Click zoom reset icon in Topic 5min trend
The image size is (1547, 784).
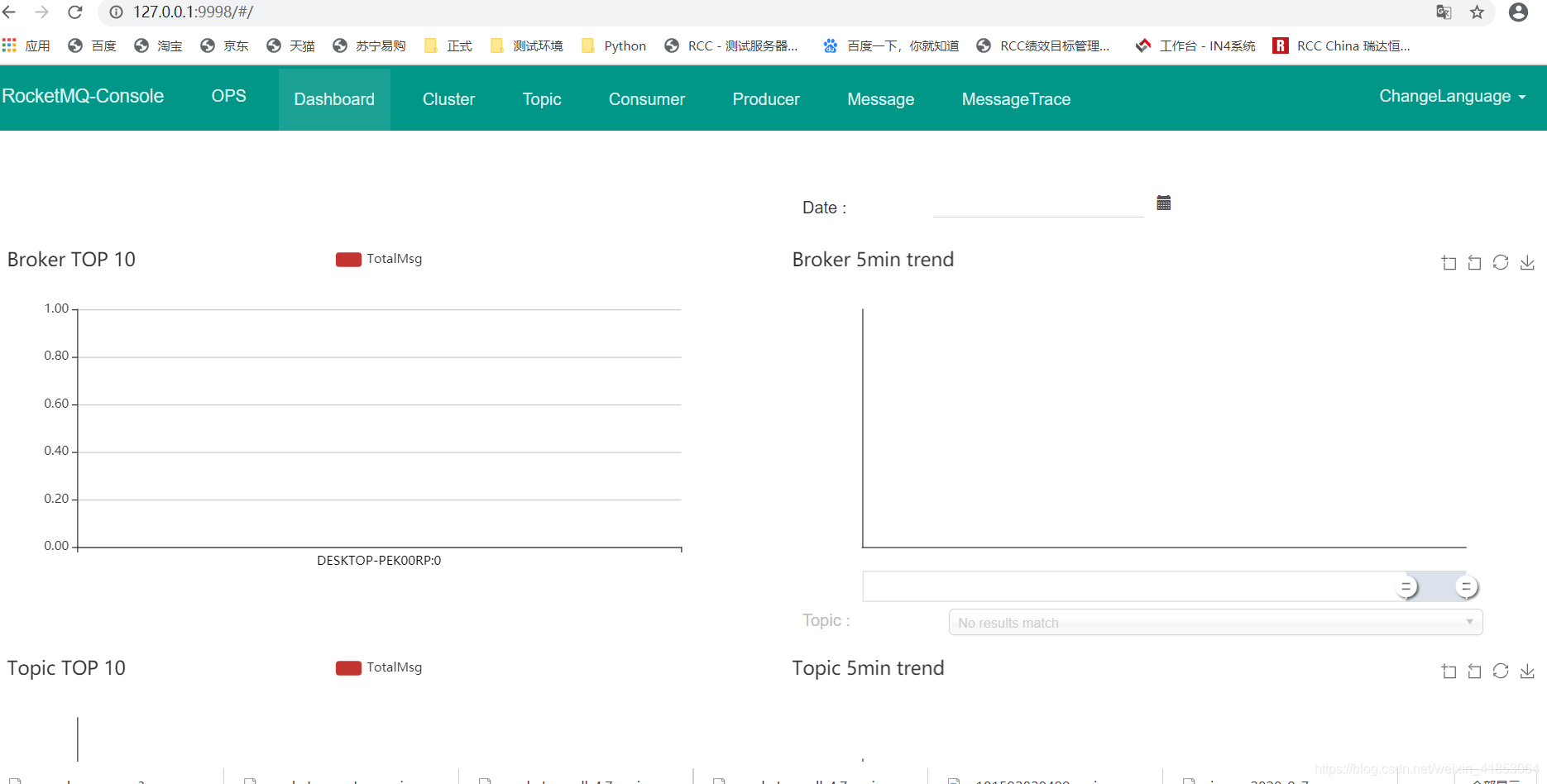coord(1474,671)
